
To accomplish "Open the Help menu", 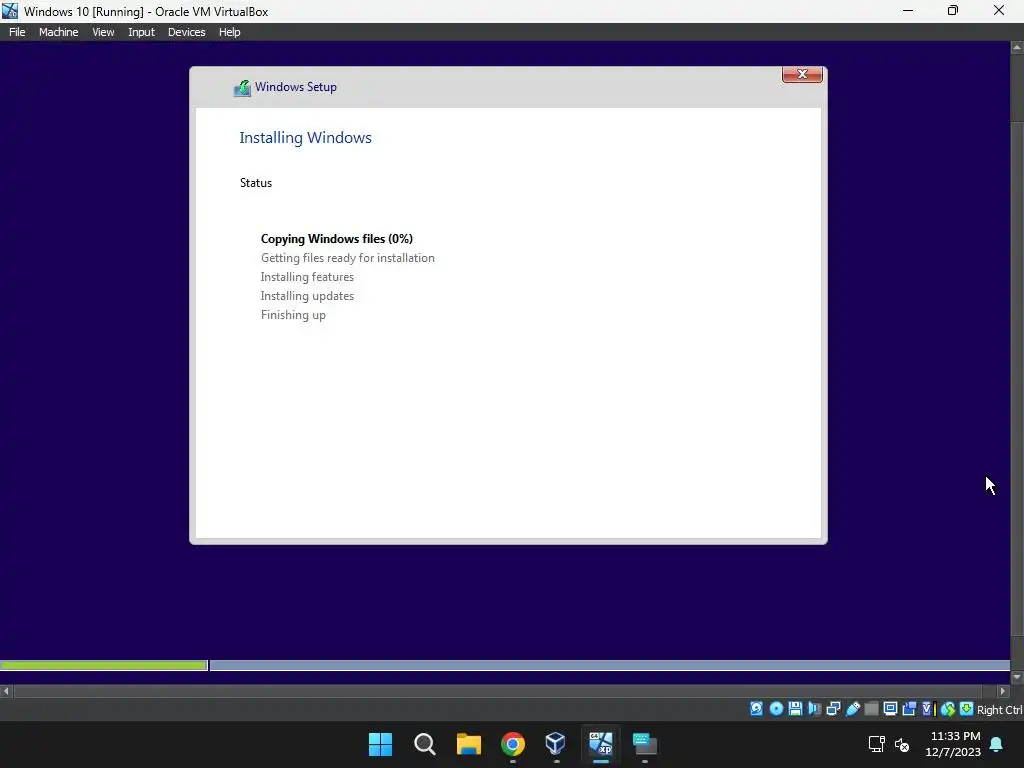I will pos(229,32).
